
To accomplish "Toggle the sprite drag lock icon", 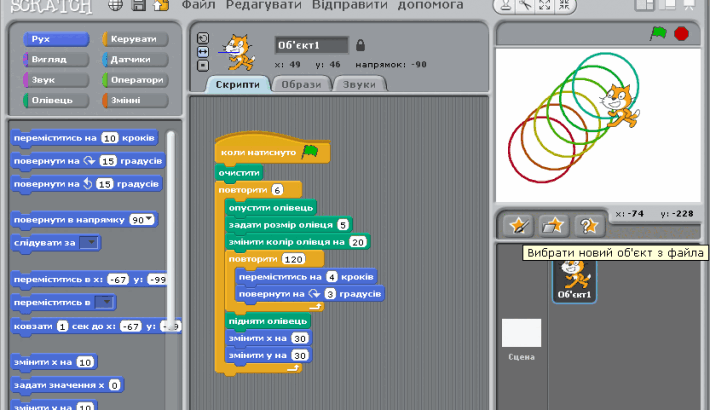I will click(360, 45).
